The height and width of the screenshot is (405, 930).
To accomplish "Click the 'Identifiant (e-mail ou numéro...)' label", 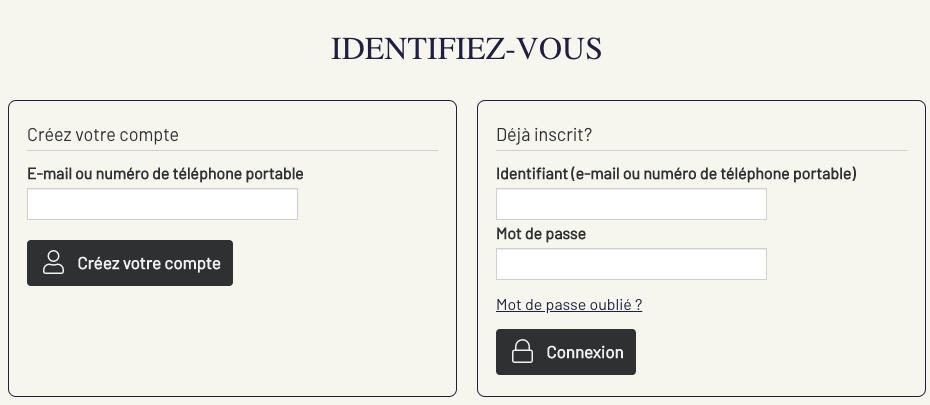I will point(676,174).
